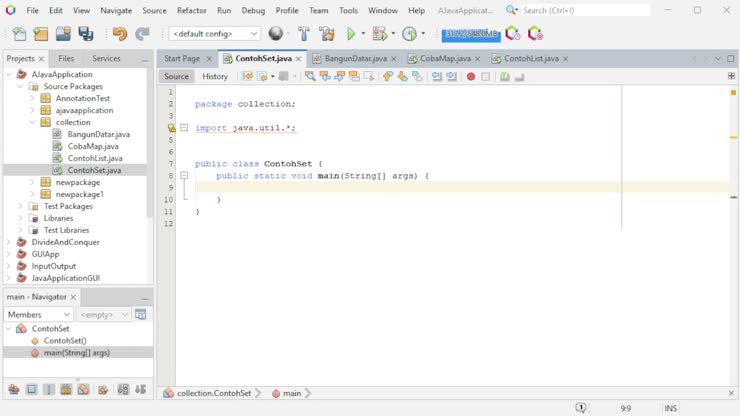
Task: Click the Build Project hammer icon
Action: [x=304, y=34]
